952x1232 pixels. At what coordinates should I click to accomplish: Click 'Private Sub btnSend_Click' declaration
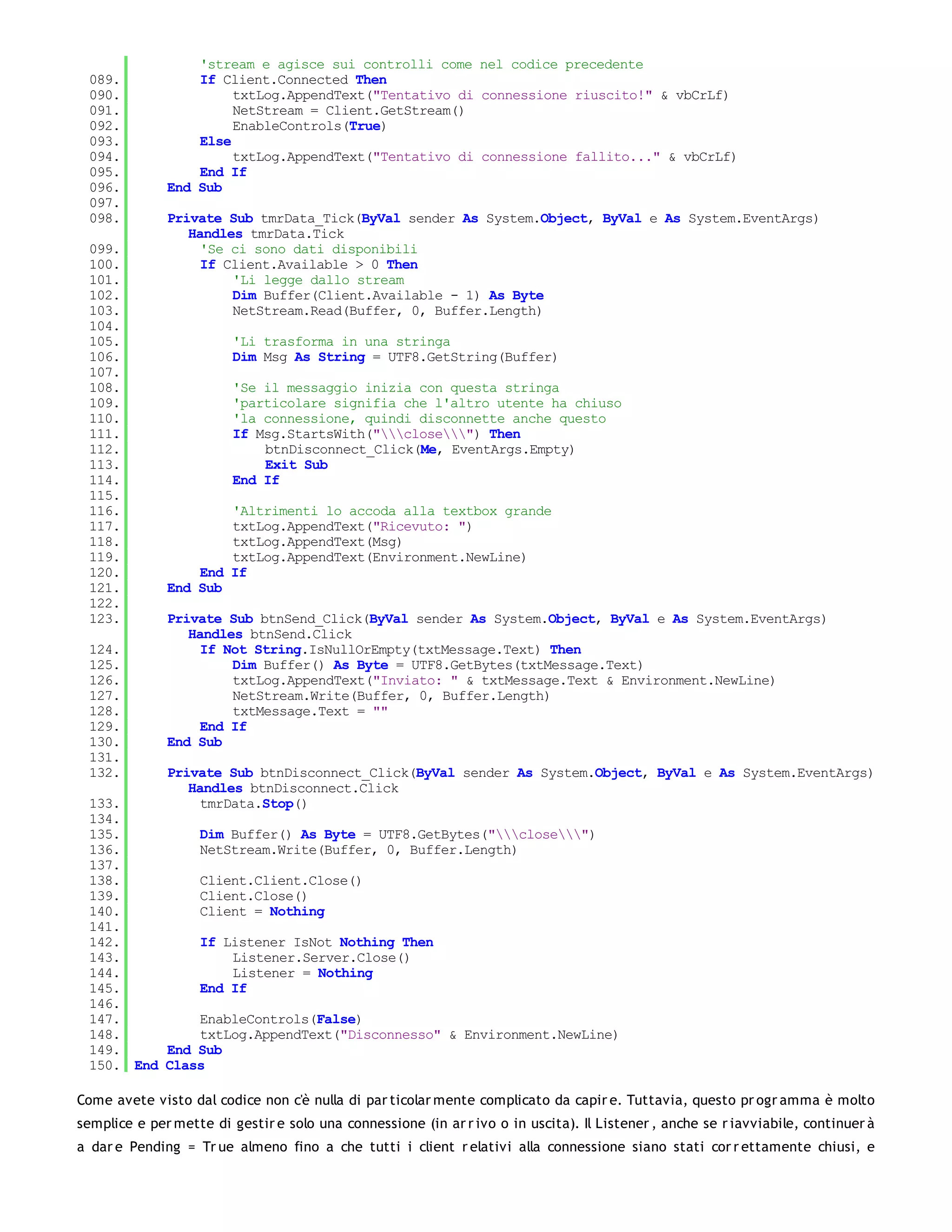point(264,619)
